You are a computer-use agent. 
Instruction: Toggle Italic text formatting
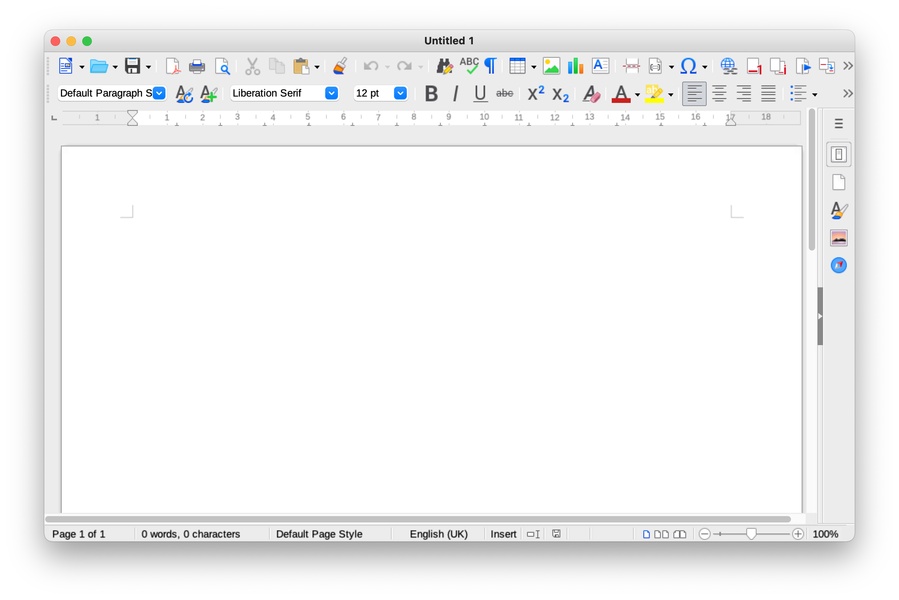click(x=456, y=94)
